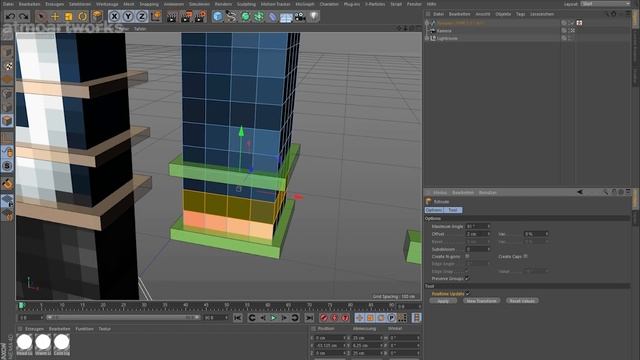This screenshot has width=640, height=360.
Task: Select the third material white sphere
Action: coord(62,342)
